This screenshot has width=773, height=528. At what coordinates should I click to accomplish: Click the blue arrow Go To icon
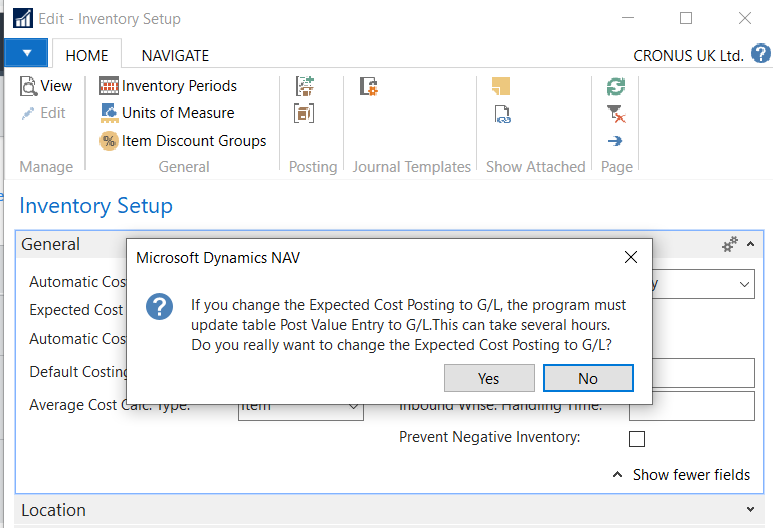point(616,141)
